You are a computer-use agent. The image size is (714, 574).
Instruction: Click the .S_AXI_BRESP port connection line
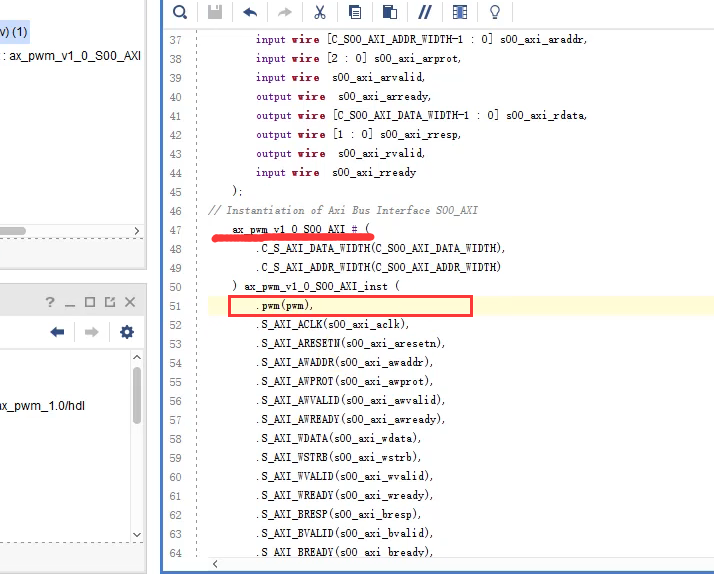tap(338, 515)
